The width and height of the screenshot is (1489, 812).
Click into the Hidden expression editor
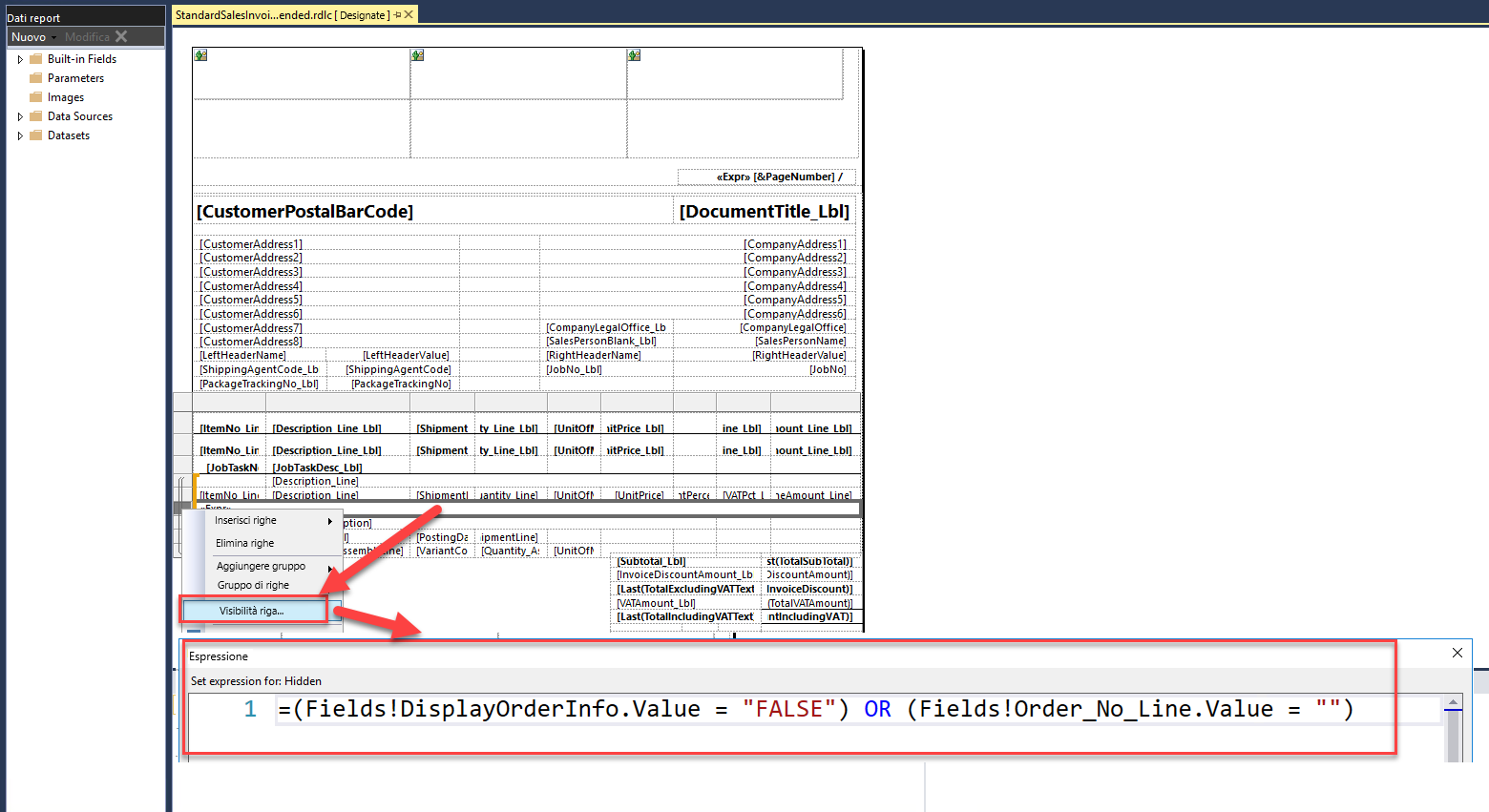(857, 710)
